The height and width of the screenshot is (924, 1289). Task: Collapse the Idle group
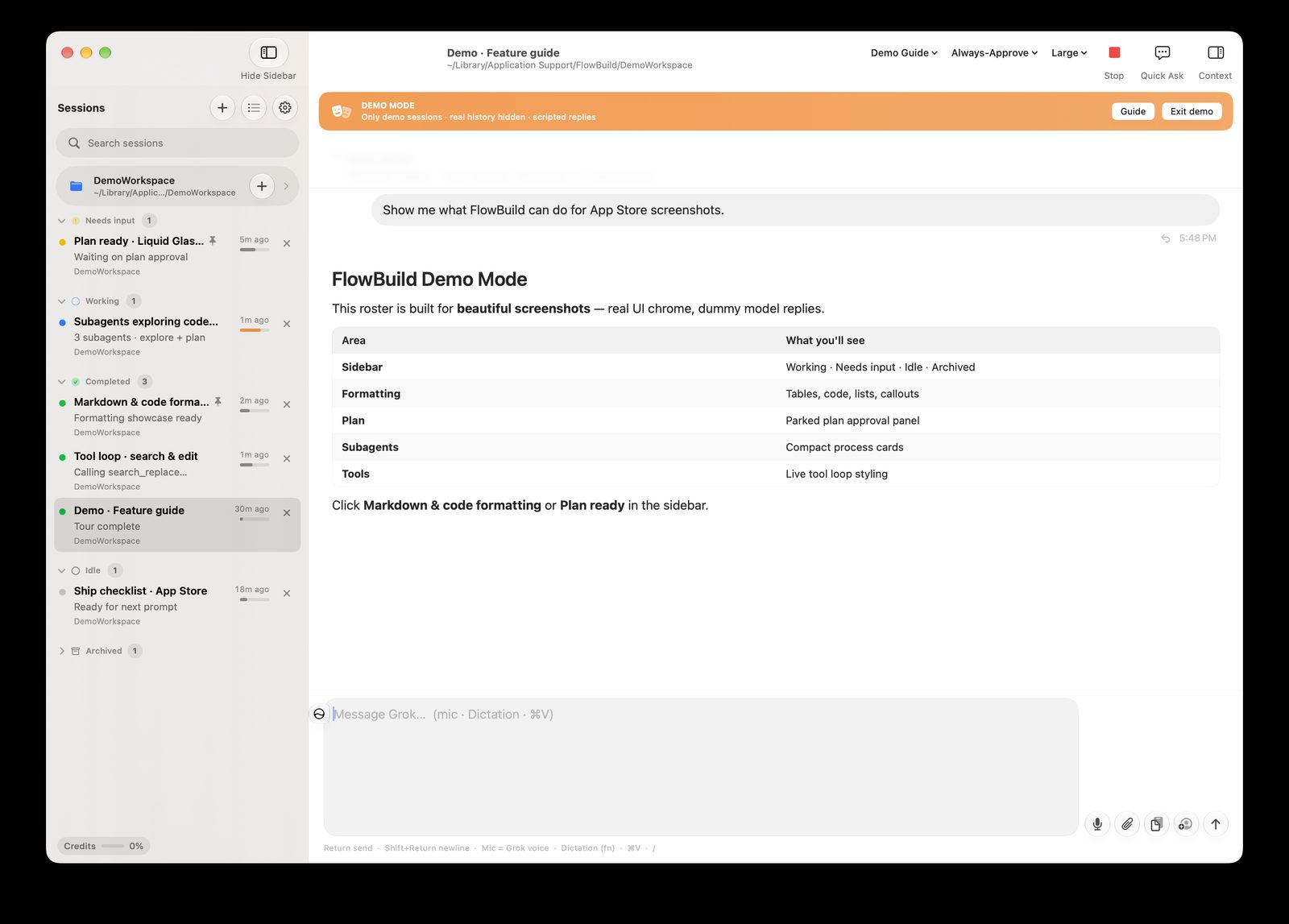pyautogui.click(x=62, y=570)
